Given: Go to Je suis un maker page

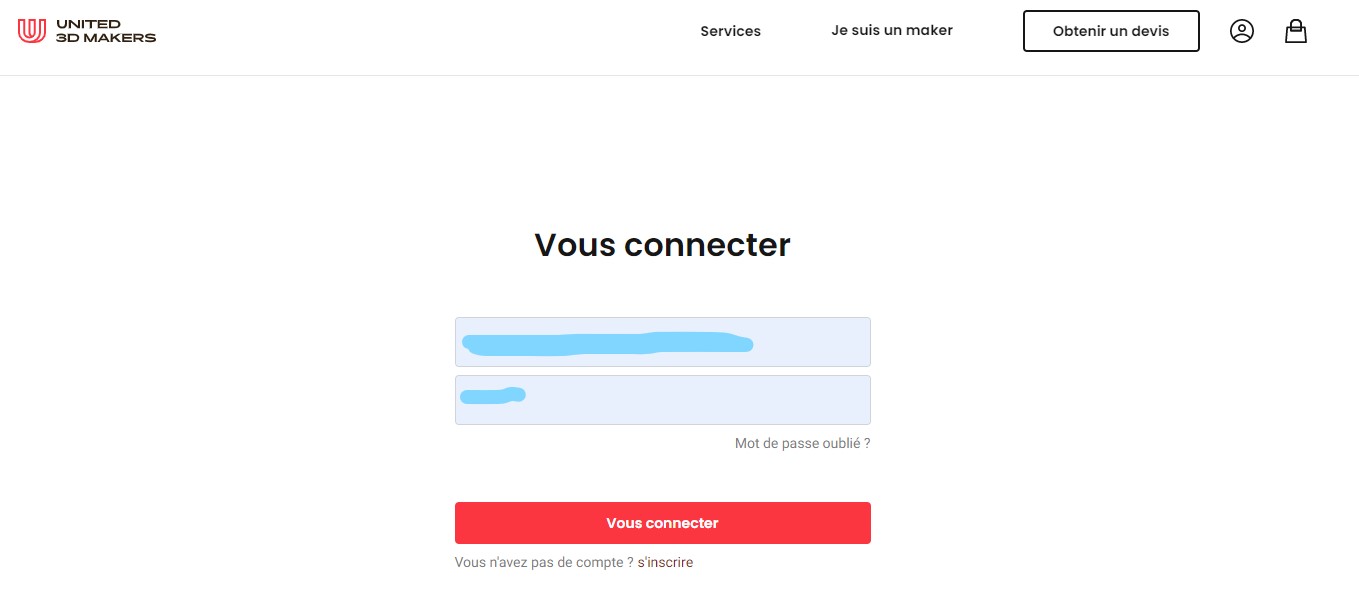Looking at the screenshot, I should tap(891, 31).
